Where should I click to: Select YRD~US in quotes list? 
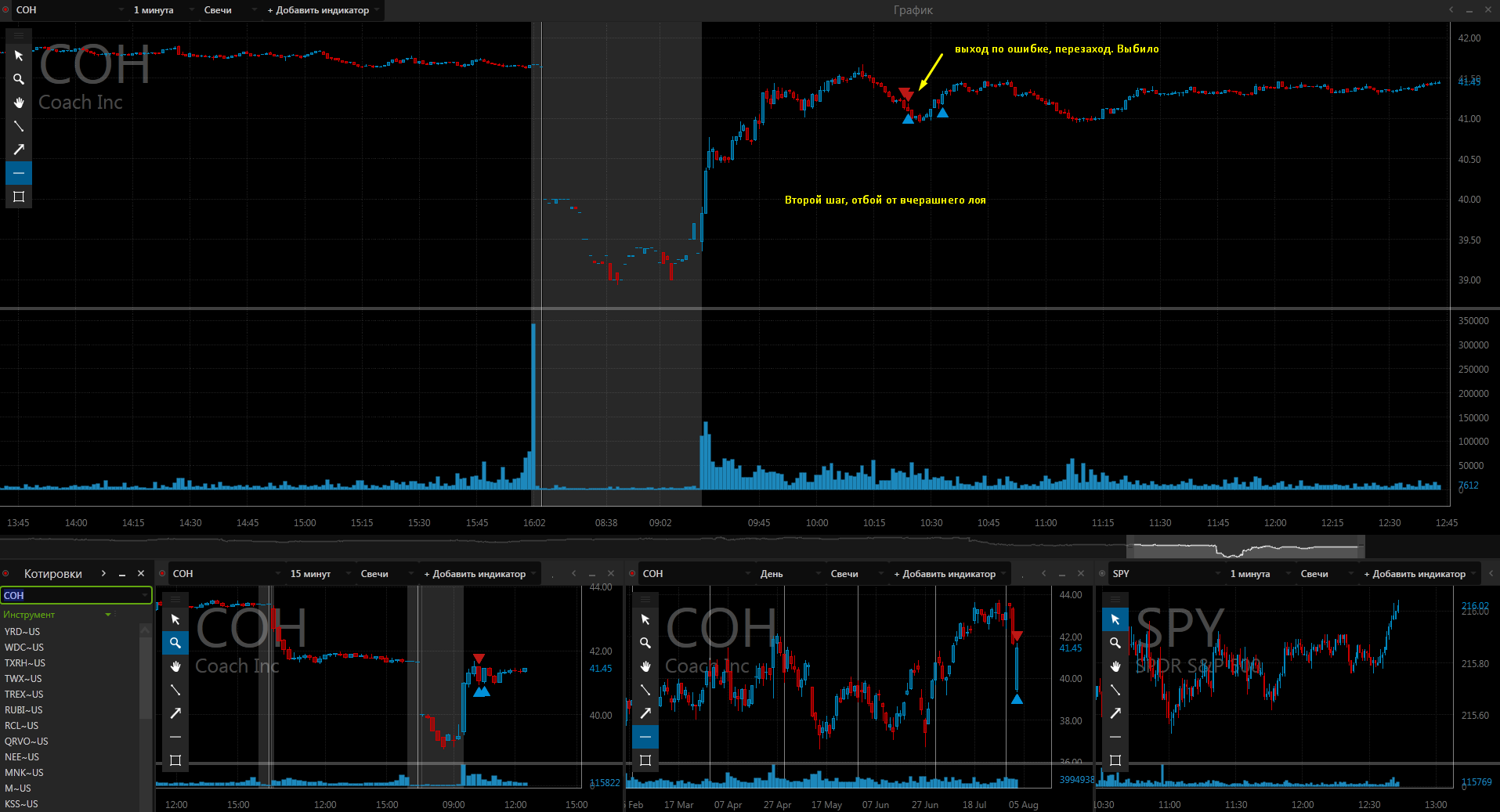pos(22,632)
